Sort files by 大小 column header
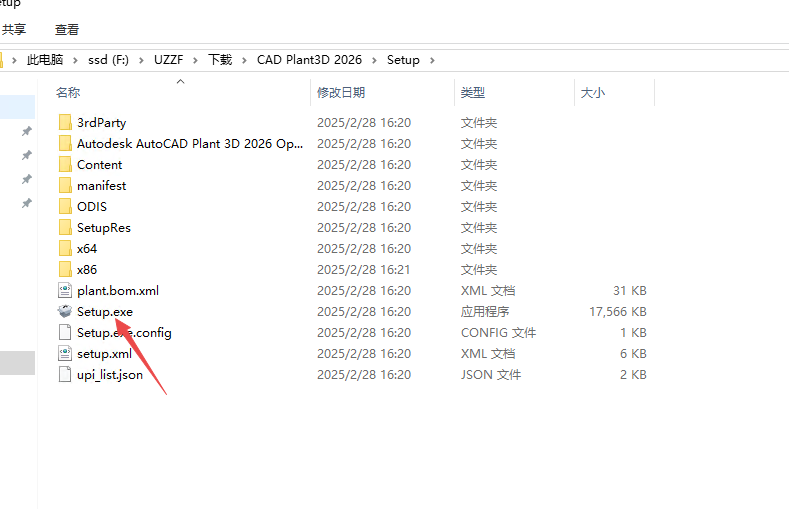The image size is (789, 509). coord(593,93)
